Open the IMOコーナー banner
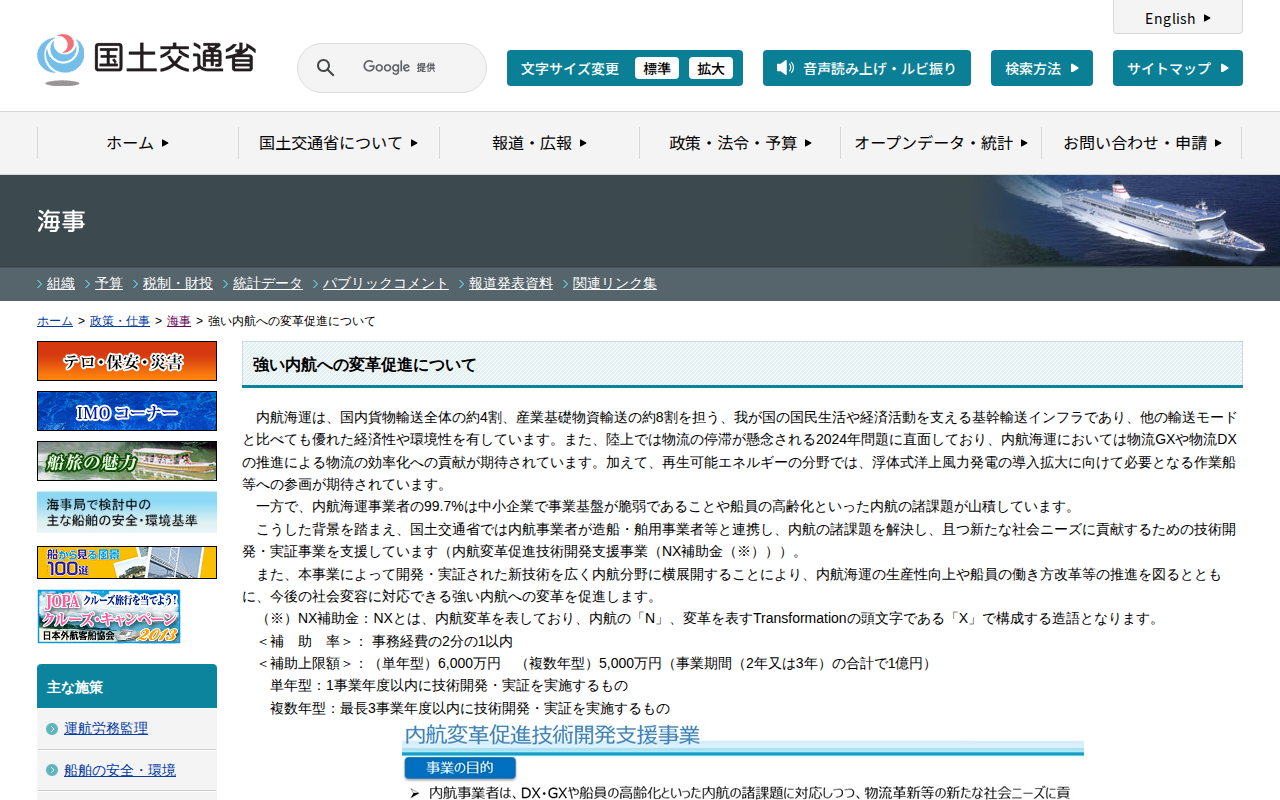 (127, 411)
